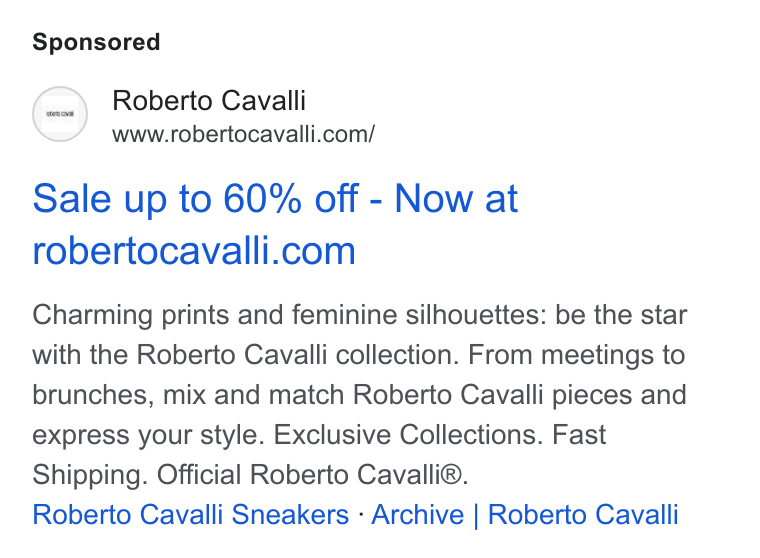Click the word 'Archive' in bottom sitelink

[418, 514]
